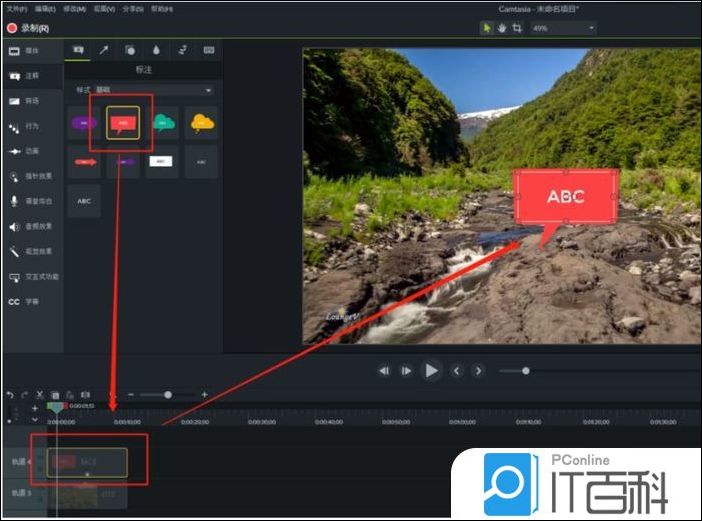Image resolution: width=702 pixels, height=521 pixels.
Task: Expand the callout Style dropdown
Action: 154,90
